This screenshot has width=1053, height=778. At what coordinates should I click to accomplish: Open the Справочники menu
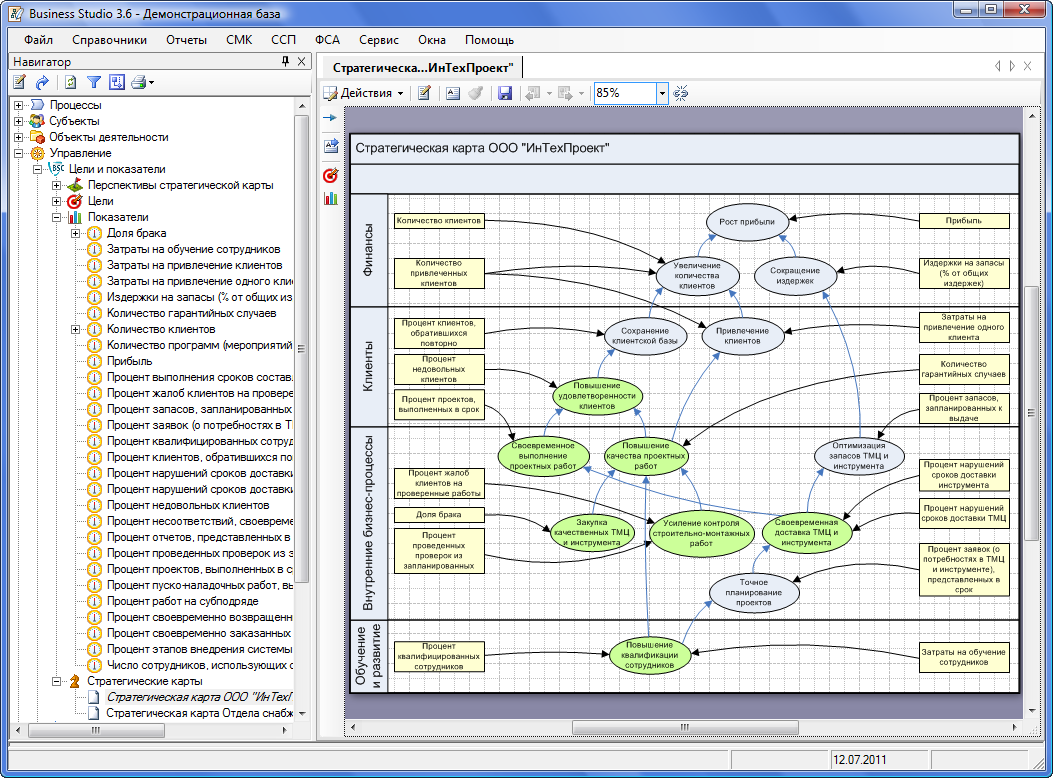[109, 40]
